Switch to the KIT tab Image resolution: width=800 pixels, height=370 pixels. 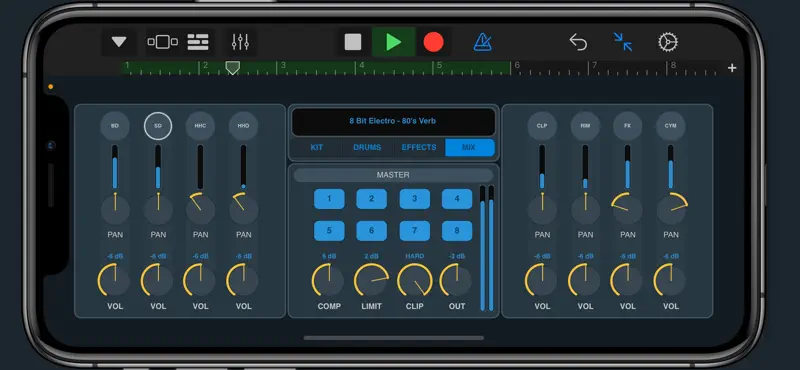[x=317, y=147]
